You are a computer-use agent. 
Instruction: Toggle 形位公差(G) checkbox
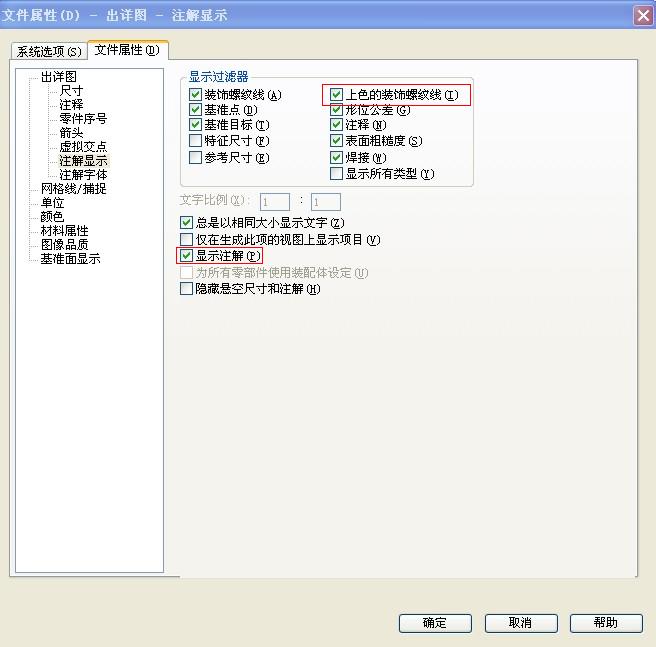(336, 110)
